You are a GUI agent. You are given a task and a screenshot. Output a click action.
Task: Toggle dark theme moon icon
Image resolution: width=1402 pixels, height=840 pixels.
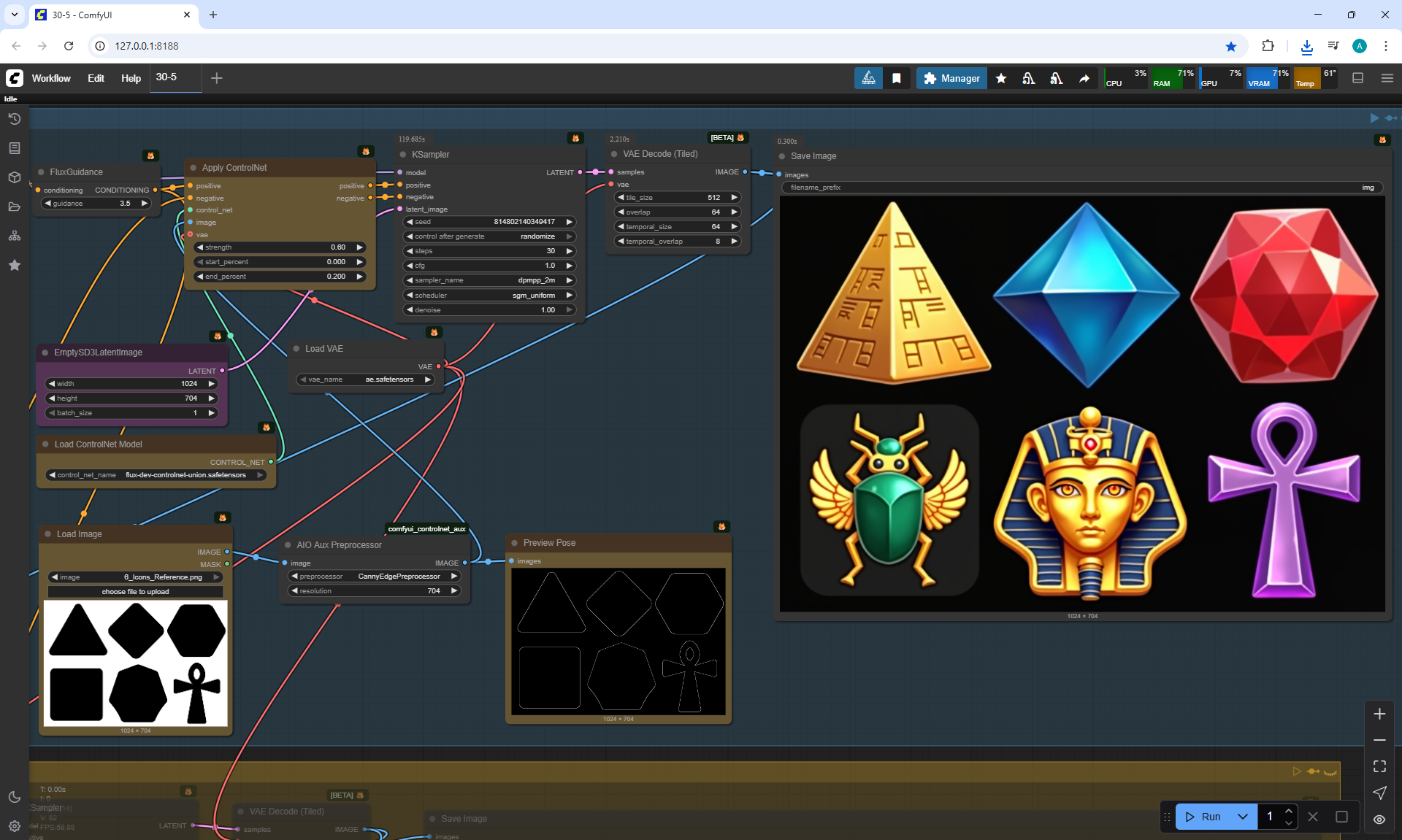(14, 797)
